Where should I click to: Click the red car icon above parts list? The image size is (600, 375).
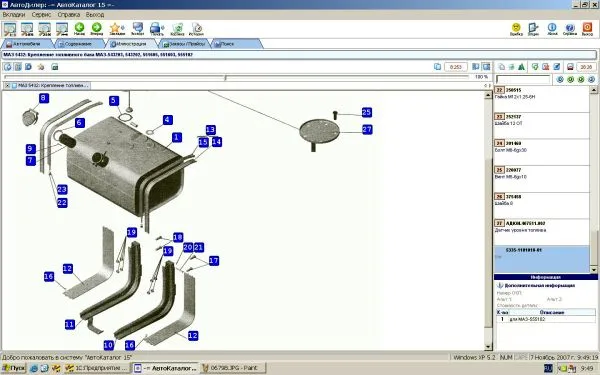pyautogui.click(x=570, y=67)
